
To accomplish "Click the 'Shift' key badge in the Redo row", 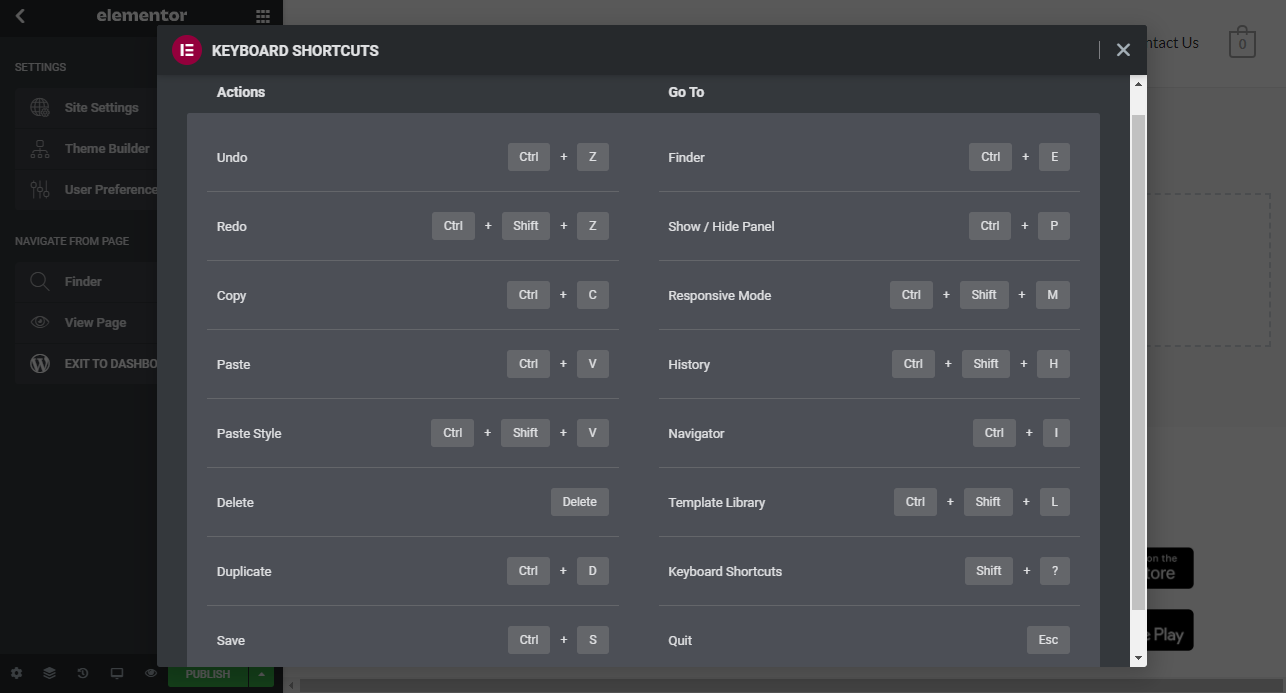I will click(526, 226).
